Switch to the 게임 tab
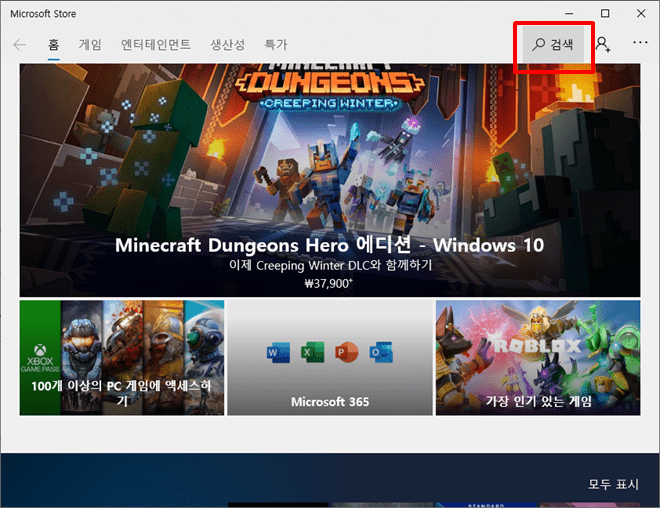The height and width of the screenshot is (508, 660). tap(90, 45)
